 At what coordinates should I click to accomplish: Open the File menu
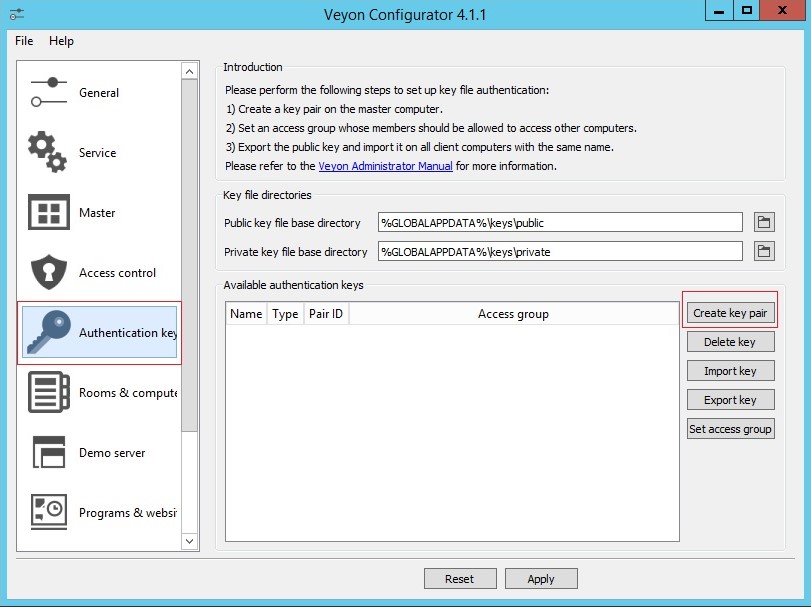[x=23, y=41]
